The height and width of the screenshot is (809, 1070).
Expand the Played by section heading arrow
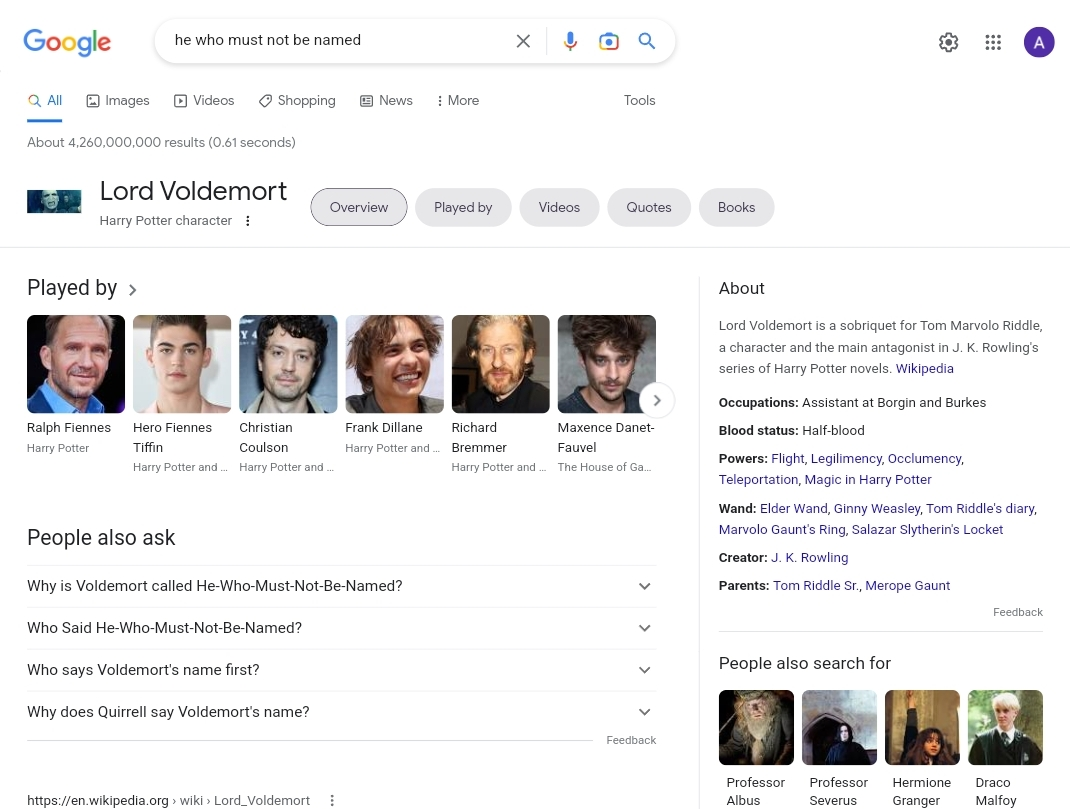[x=132, y=290]
